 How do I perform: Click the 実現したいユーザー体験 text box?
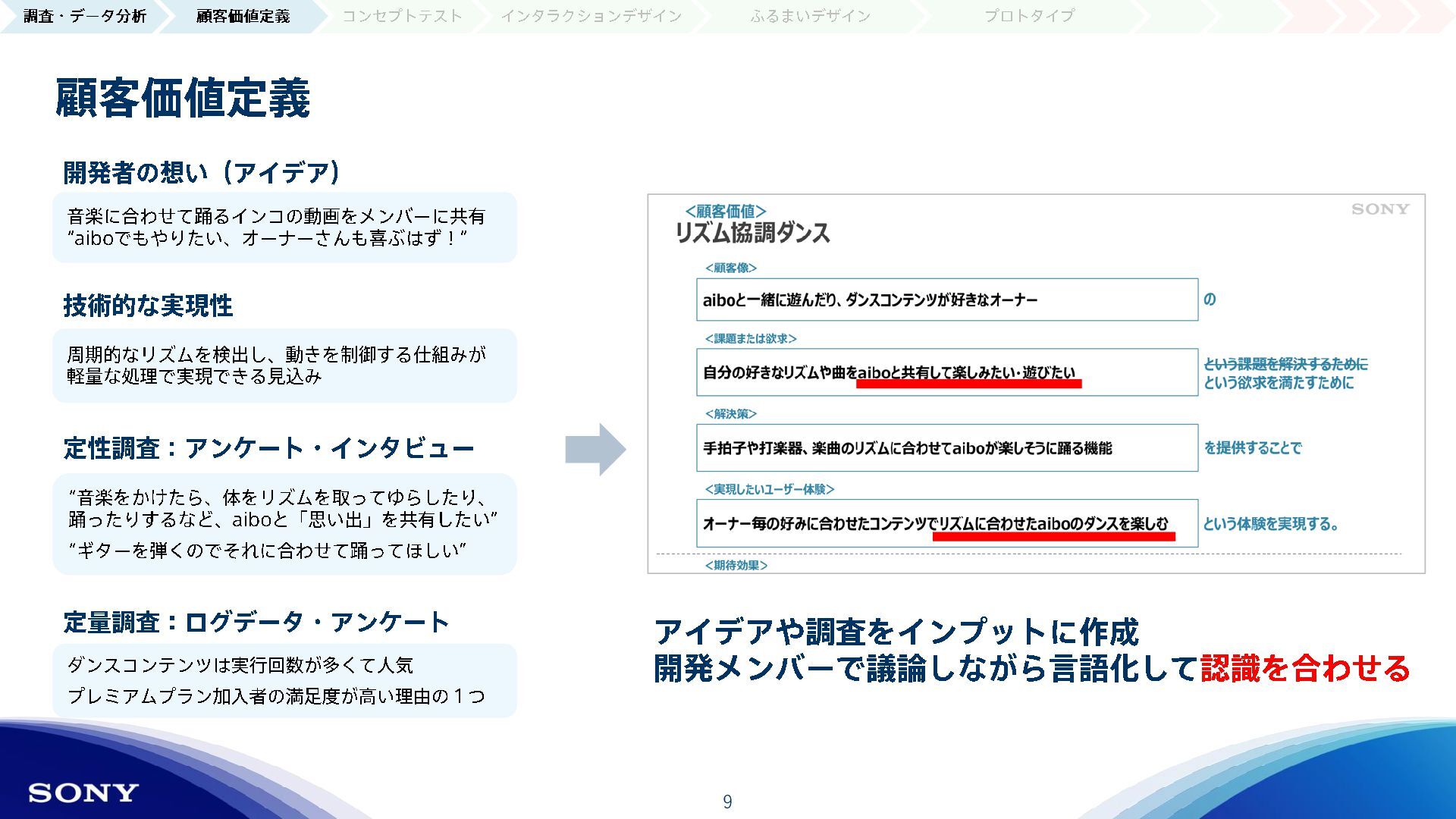click(x=946, y=523)
